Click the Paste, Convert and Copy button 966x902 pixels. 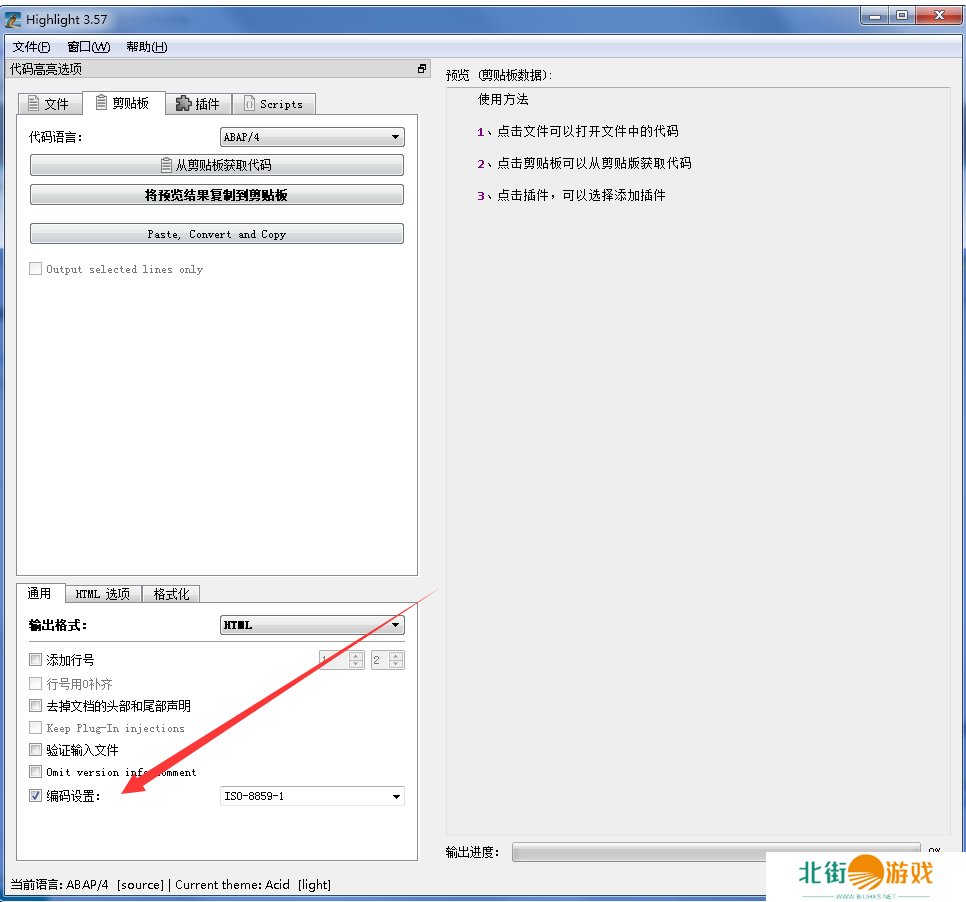pyautogui.click(x=216, y=234)
